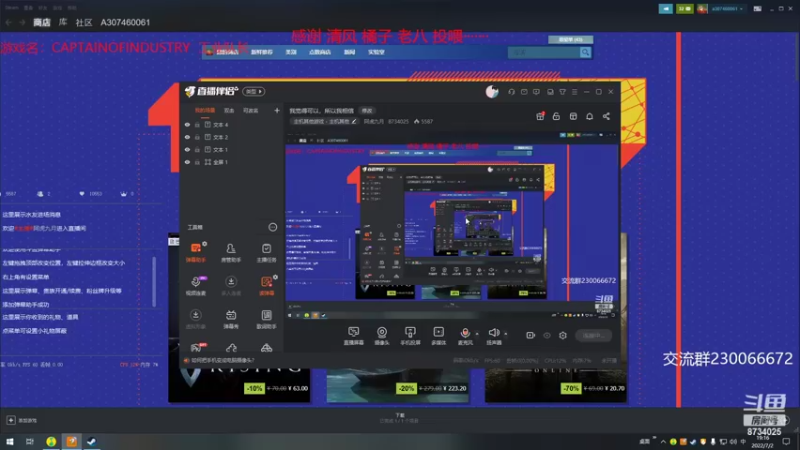800x450 pixels.
Task: Open the 弹幕秀 tool
Action: pos(231,319)
